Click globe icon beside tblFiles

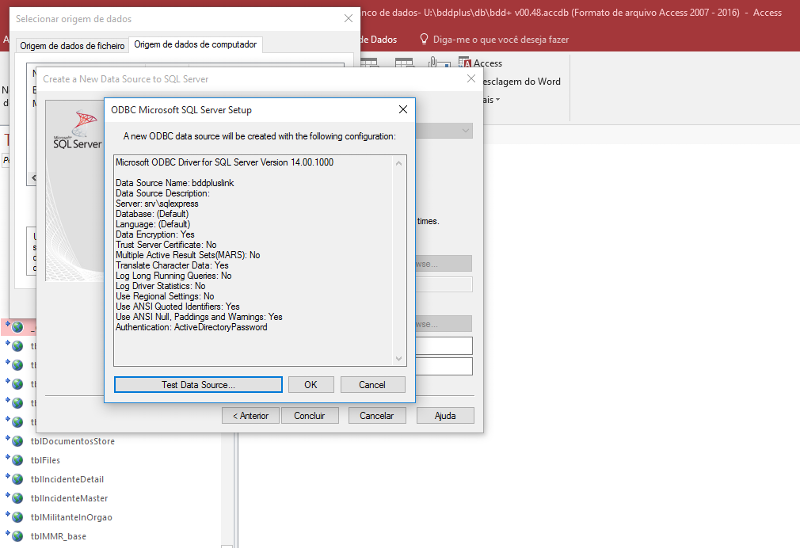(17, 460)
